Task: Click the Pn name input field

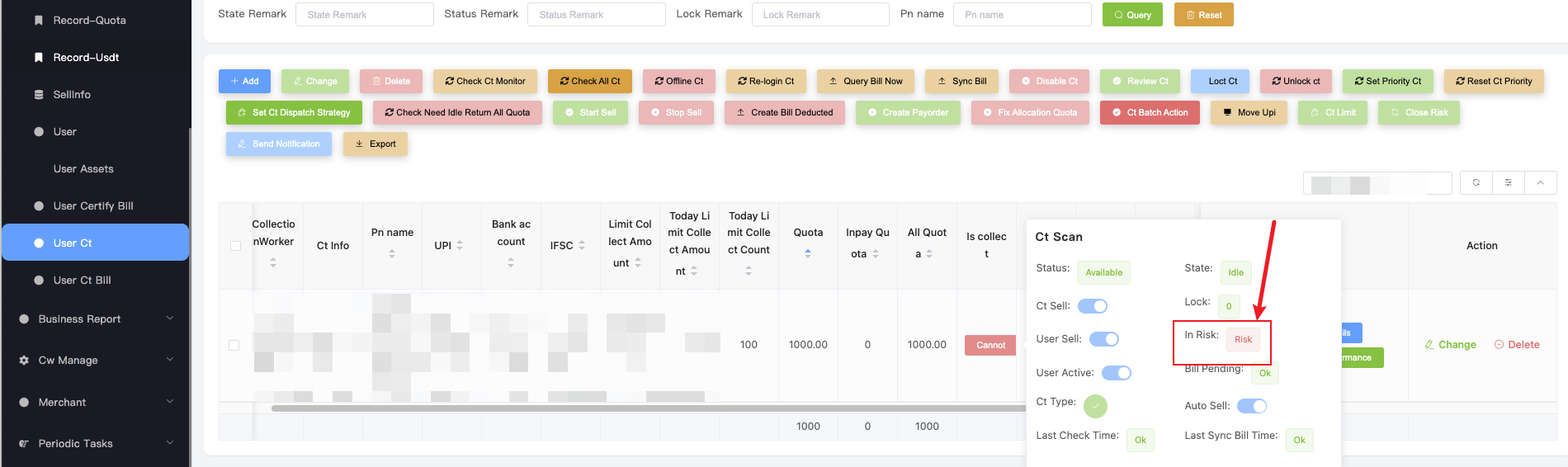Action: click(1022, 15)
